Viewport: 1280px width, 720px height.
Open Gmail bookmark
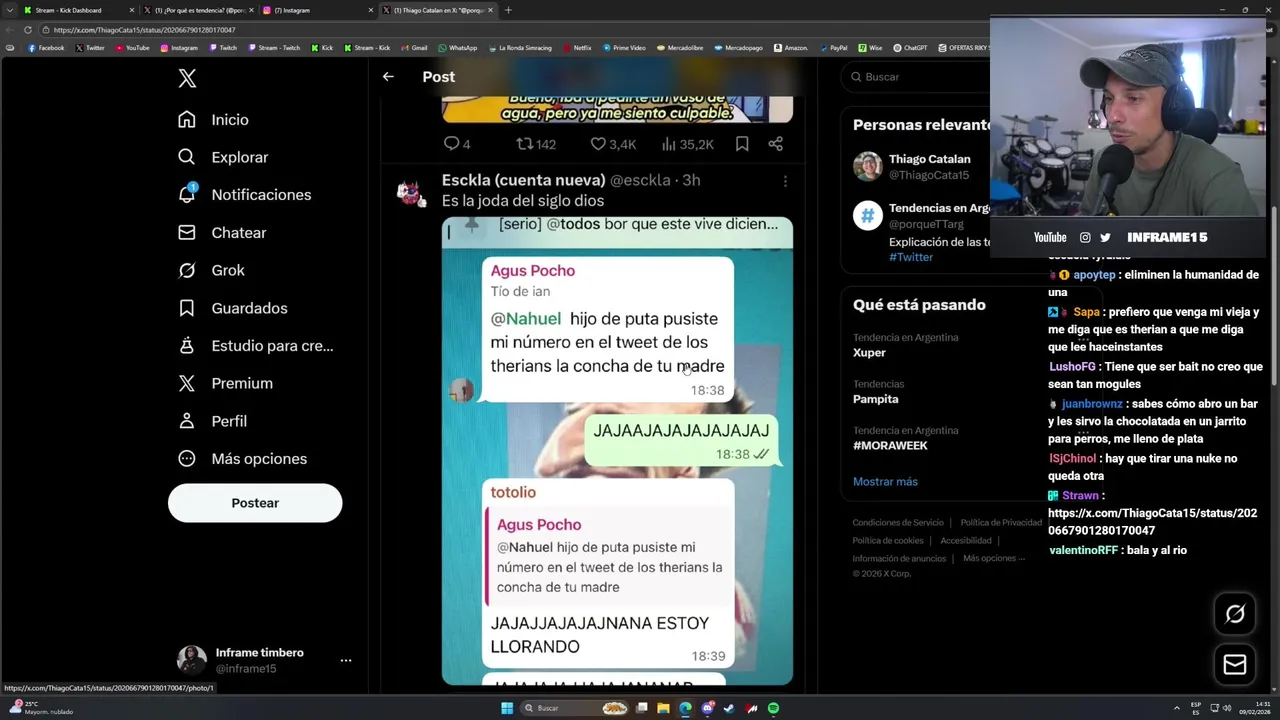pos(414,48)
